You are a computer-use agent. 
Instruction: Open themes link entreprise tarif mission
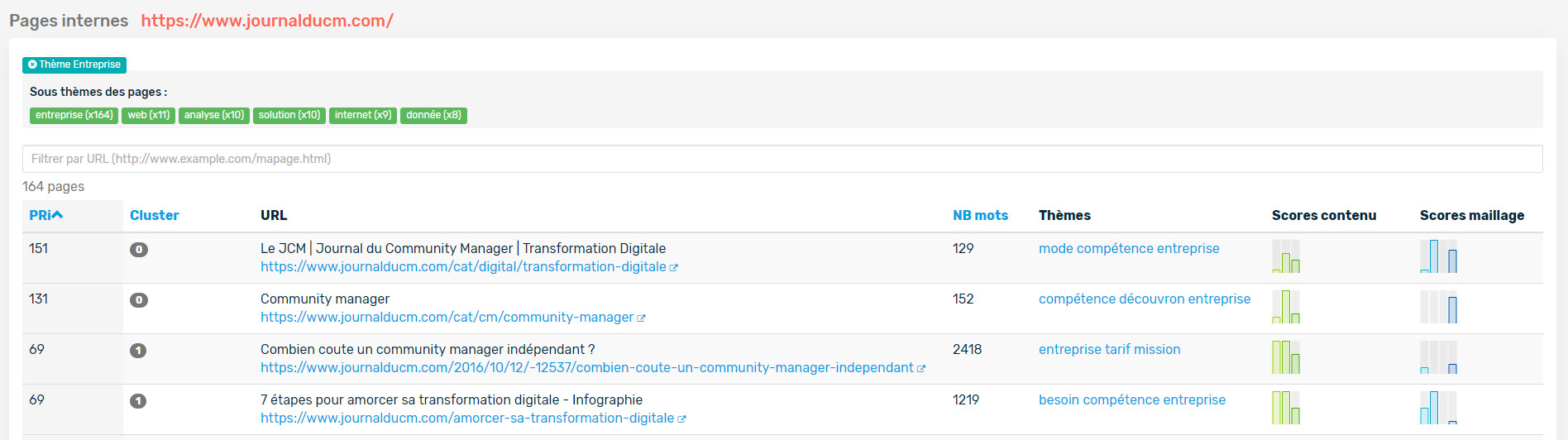coord(1110,349)
